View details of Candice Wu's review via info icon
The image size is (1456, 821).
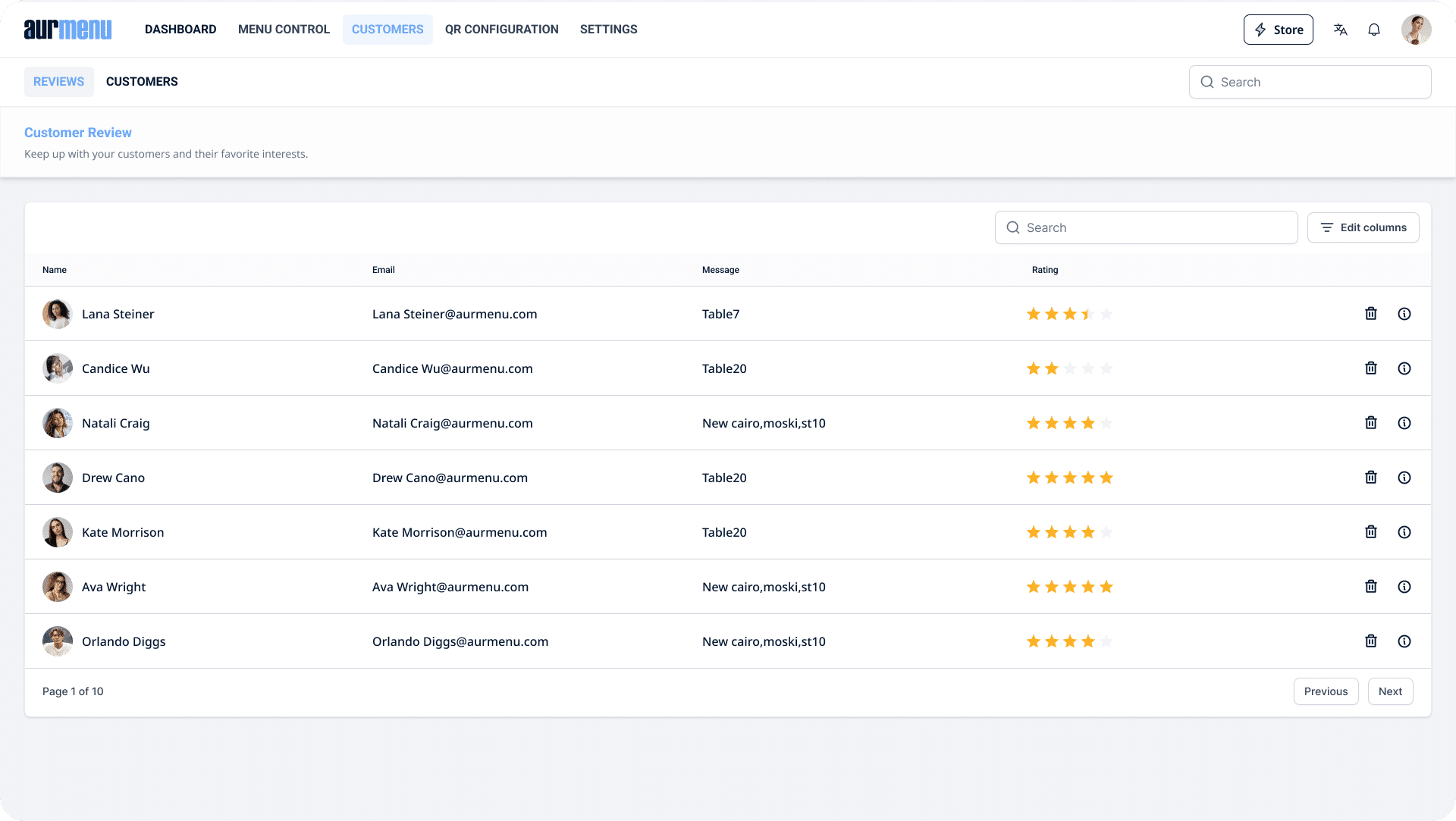coord(1404,368)
